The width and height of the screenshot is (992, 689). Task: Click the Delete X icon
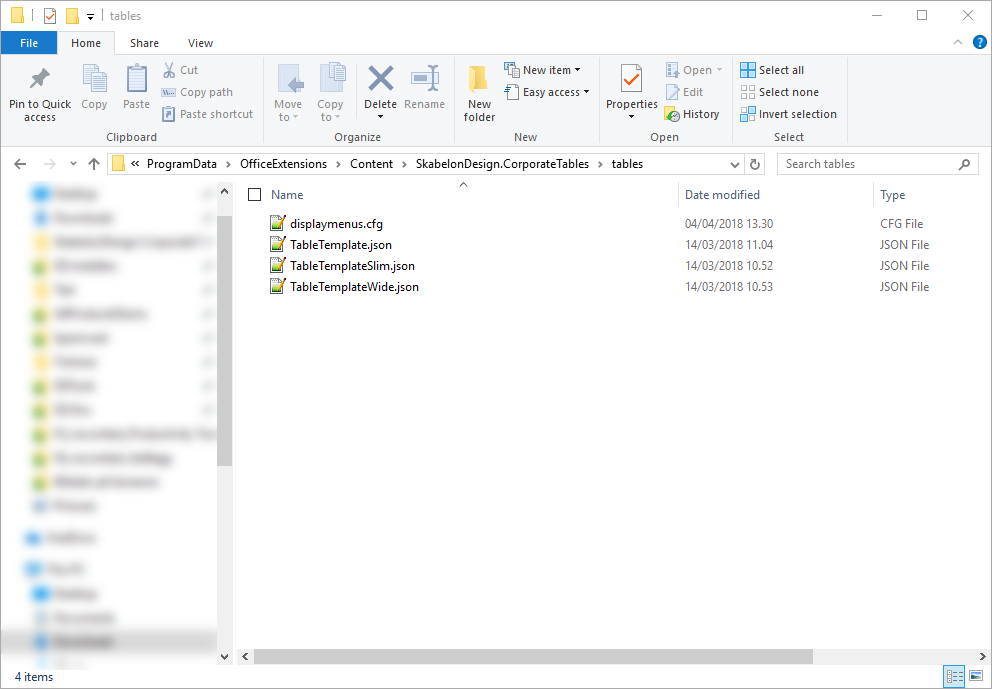(x=381, y=78)
